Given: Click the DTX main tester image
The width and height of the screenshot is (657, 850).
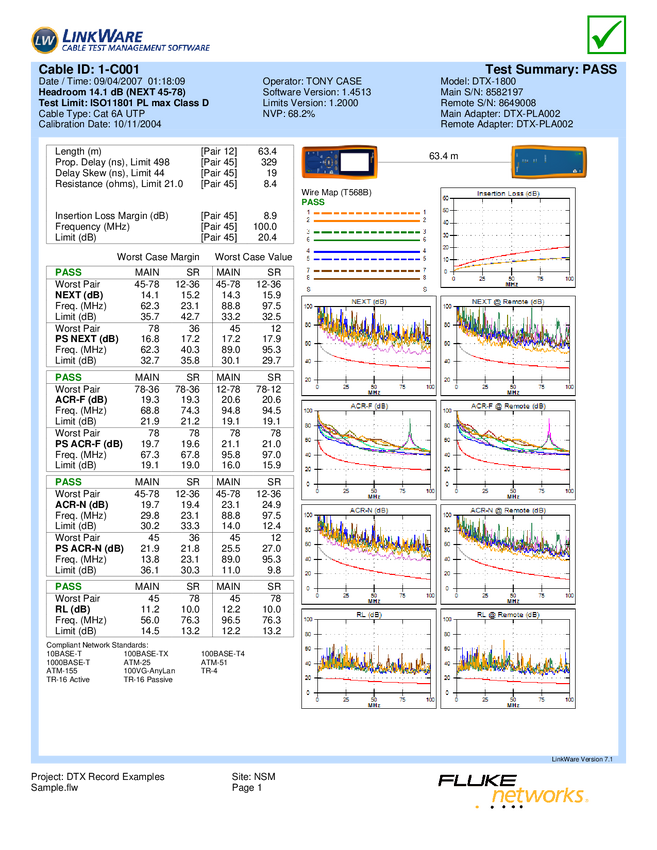Looking at the screenshot, I should 339,162.
